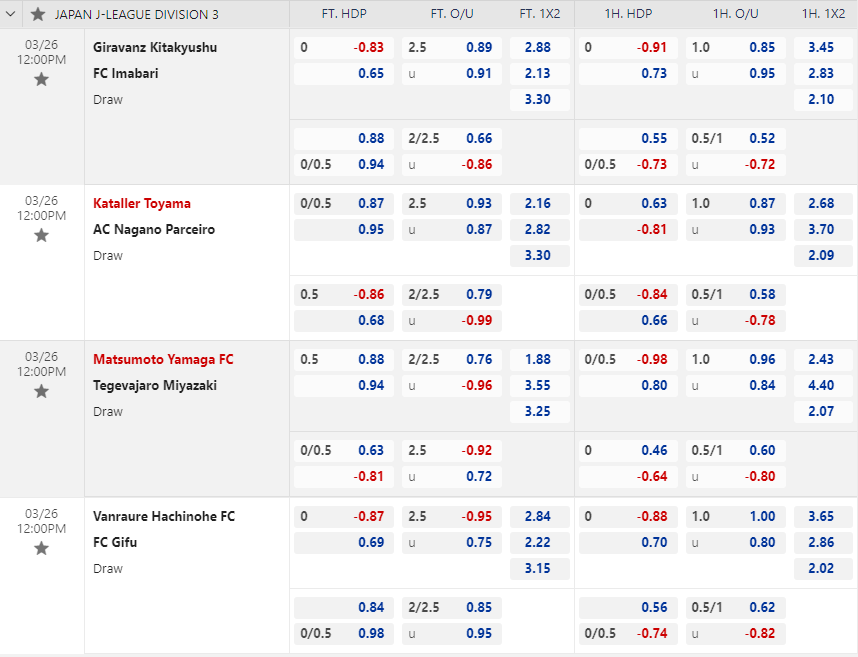Select FC Gifu full-time handicap odds 0.69
Viewport: 858px width, 657px height.
pos(344,543)
